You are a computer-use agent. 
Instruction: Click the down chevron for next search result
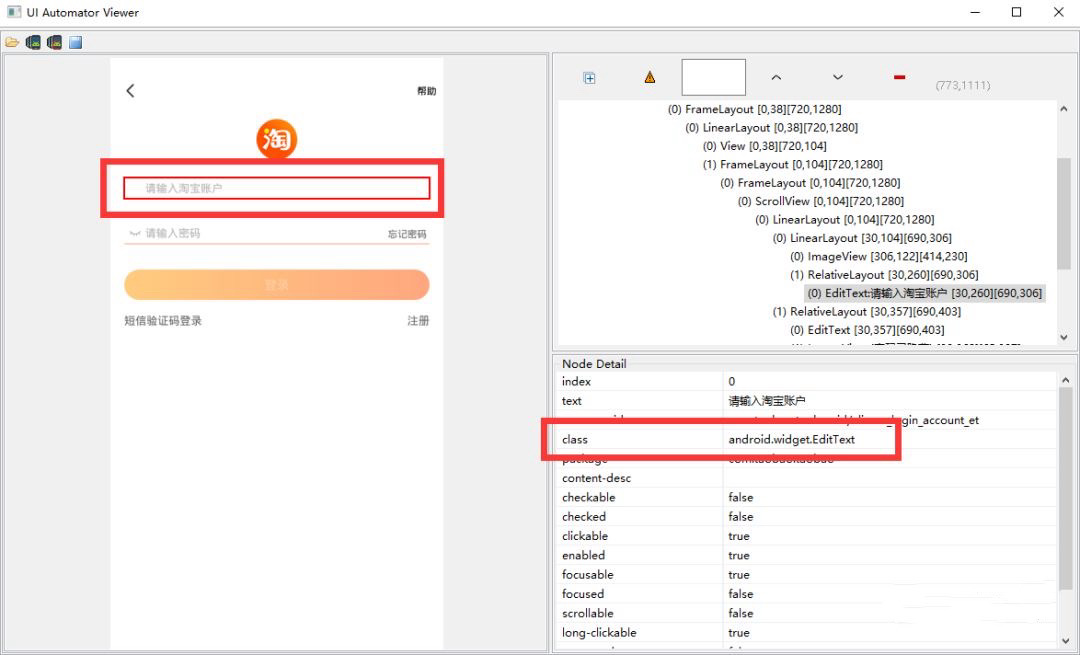pyautogui.click(x=838, y=77)
